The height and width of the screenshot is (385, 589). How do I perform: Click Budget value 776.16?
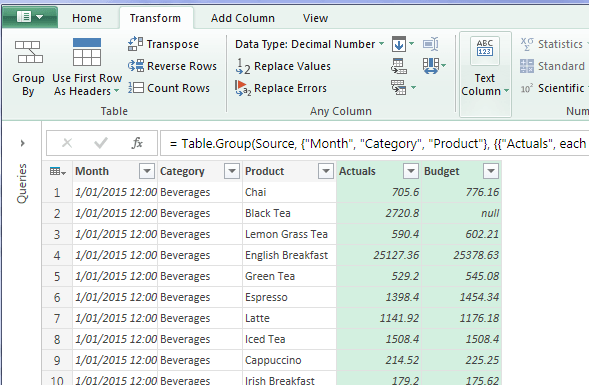[462, 192]
